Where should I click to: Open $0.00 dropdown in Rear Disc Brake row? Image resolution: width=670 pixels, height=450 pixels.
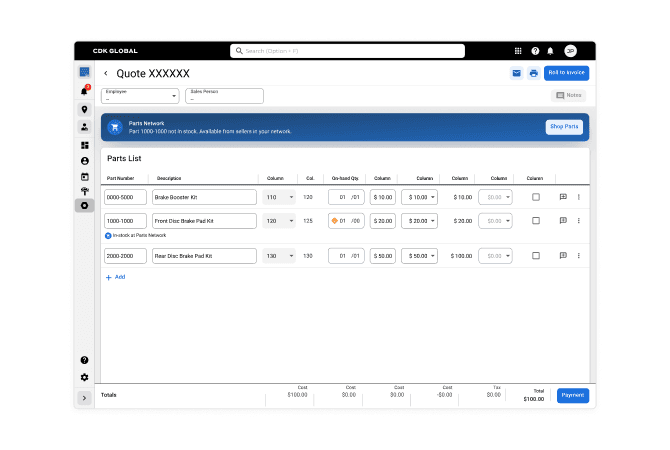point(495,256)
